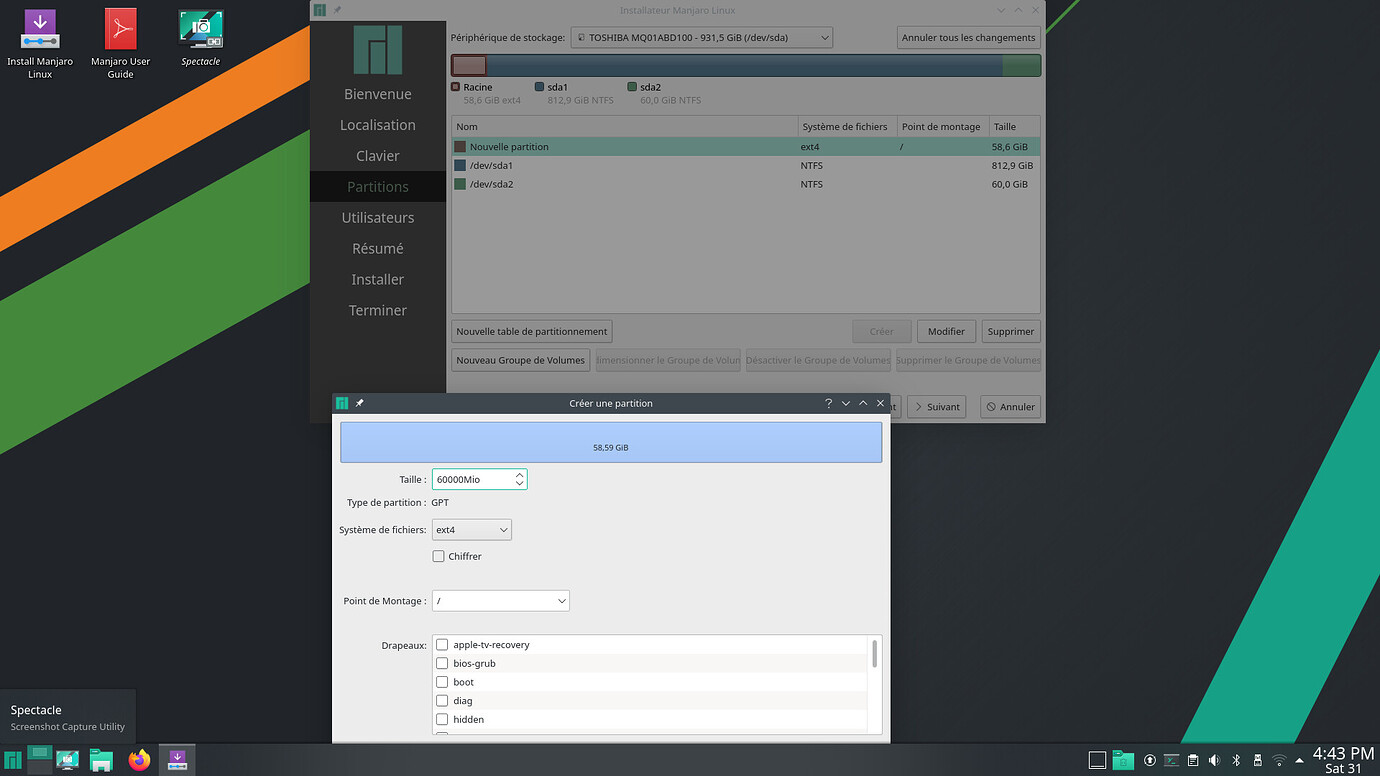Enable the bios-grub flag

pos(442,663)
